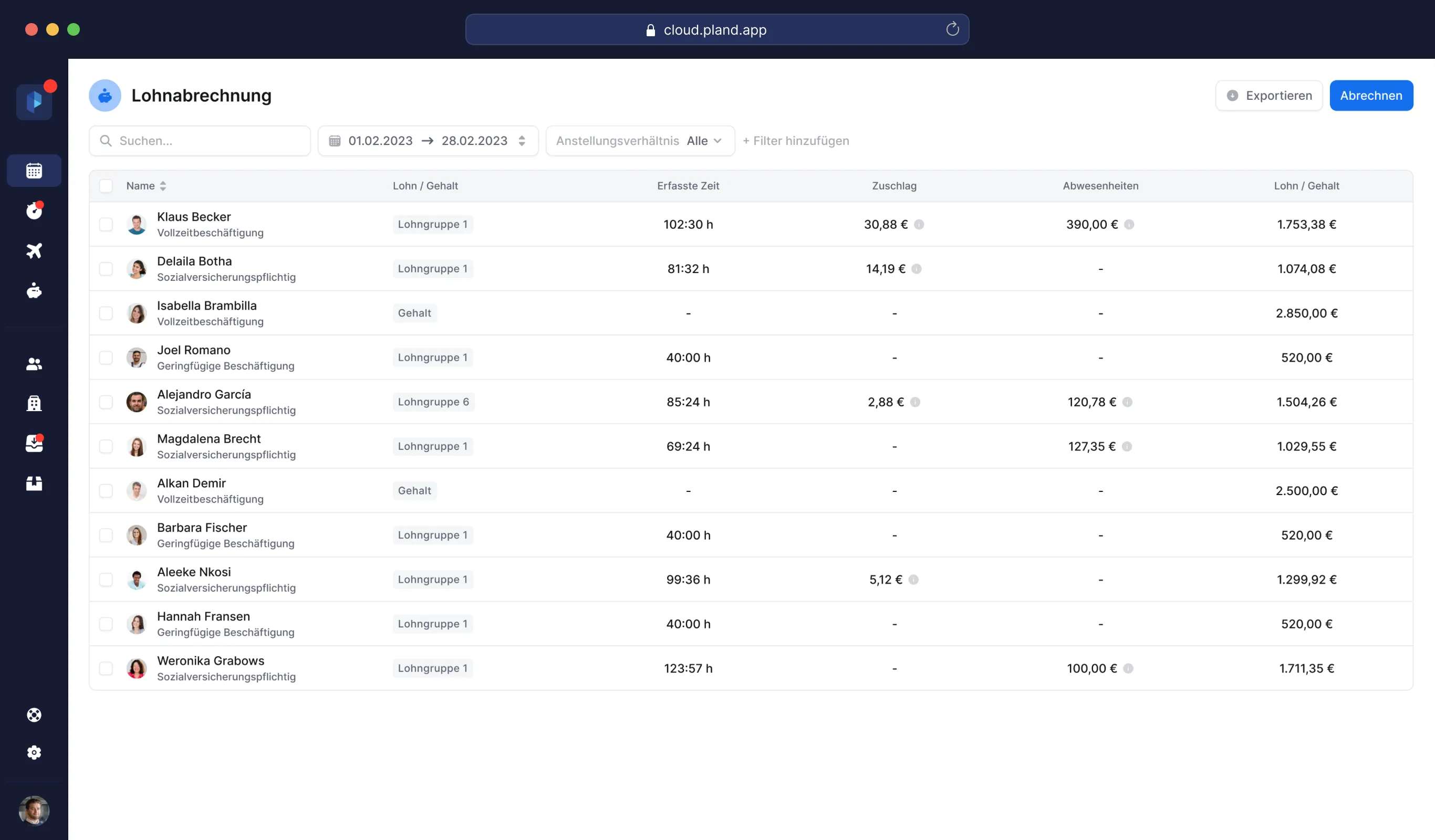Viewport: 1435px width, 840px height.
Task: Show info for Klaus Becker's 30,88 € surcharge
Action: [x=919, y=225]
